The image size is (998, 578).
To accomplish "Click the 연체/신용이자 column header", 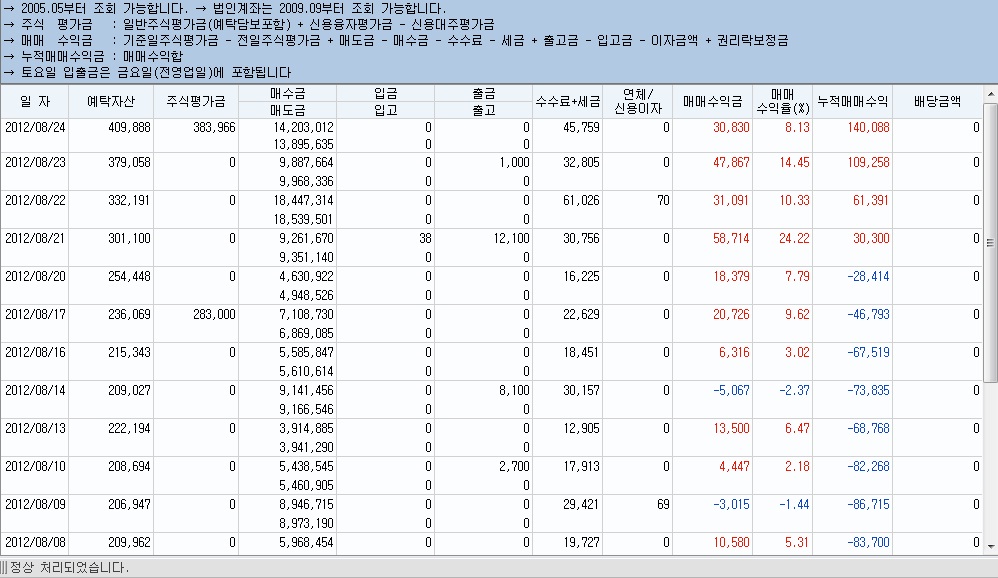I will pyautogui.click(x=640, y=101).
